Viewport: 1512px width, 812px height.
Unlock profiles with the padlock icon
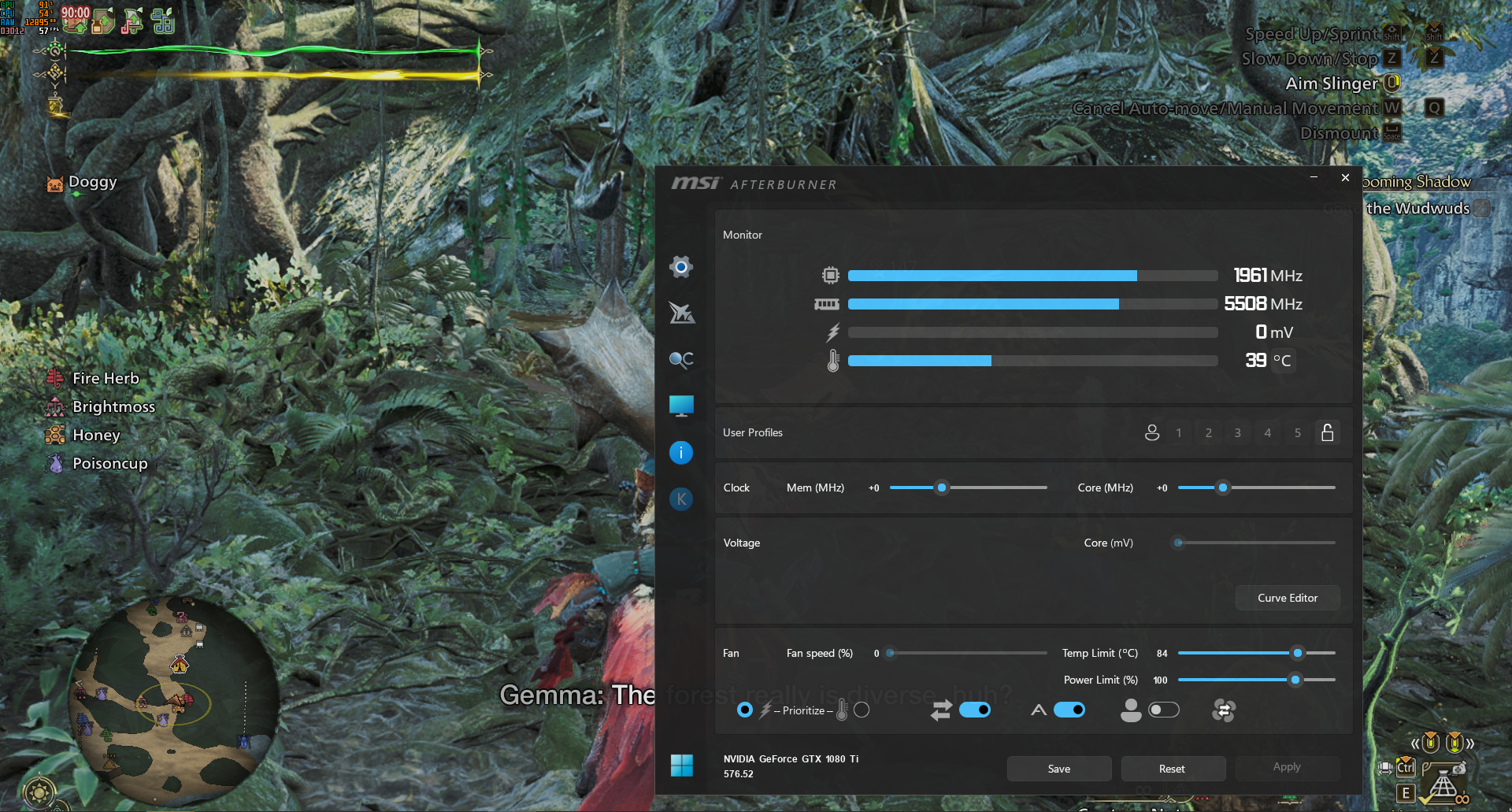[1328, 432]
